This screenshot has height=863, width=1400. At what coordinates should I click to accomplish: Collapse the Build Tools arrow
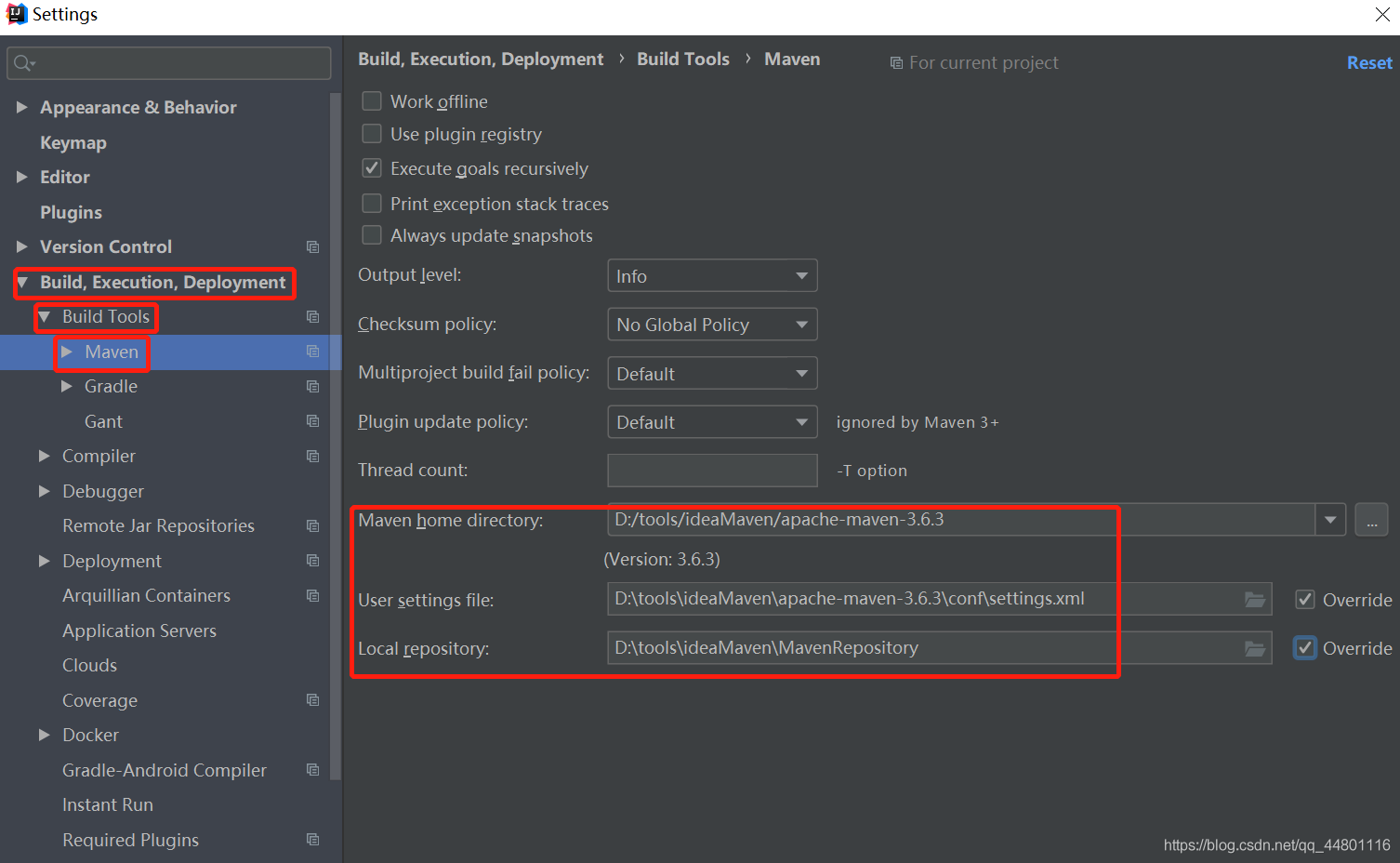click(x=44, y=317)
